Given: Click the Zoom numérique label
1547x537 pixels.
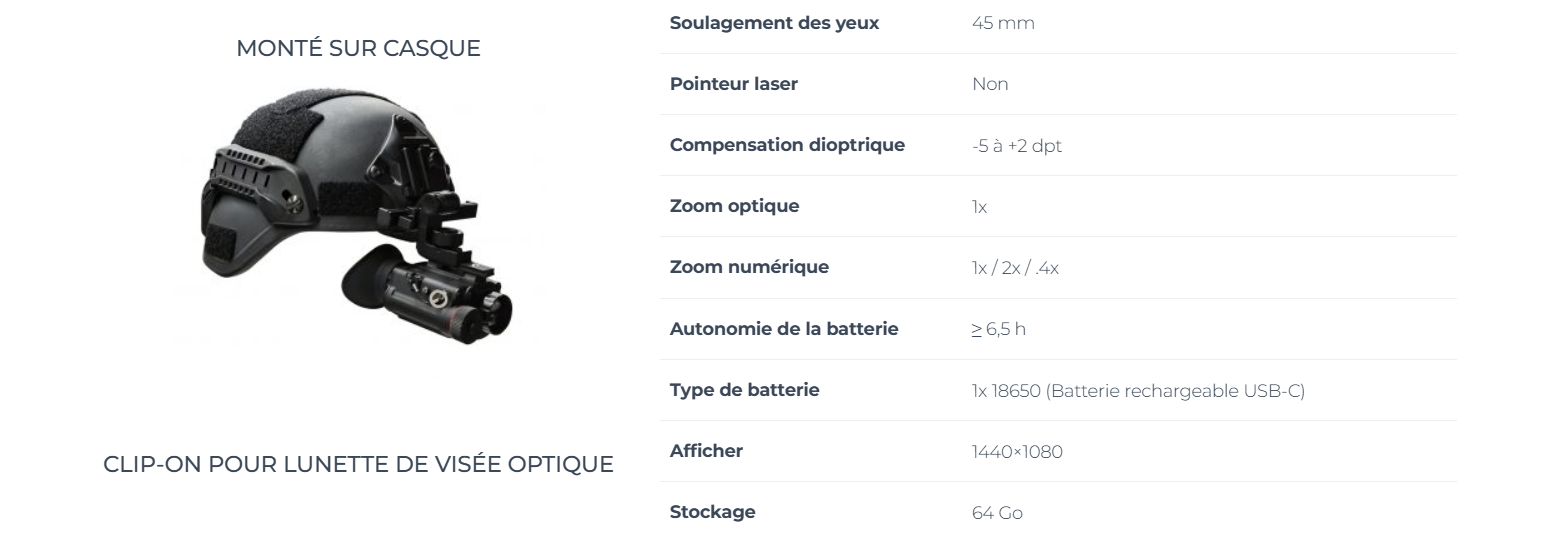Looking at the screenshot, I should coord(749,267).
